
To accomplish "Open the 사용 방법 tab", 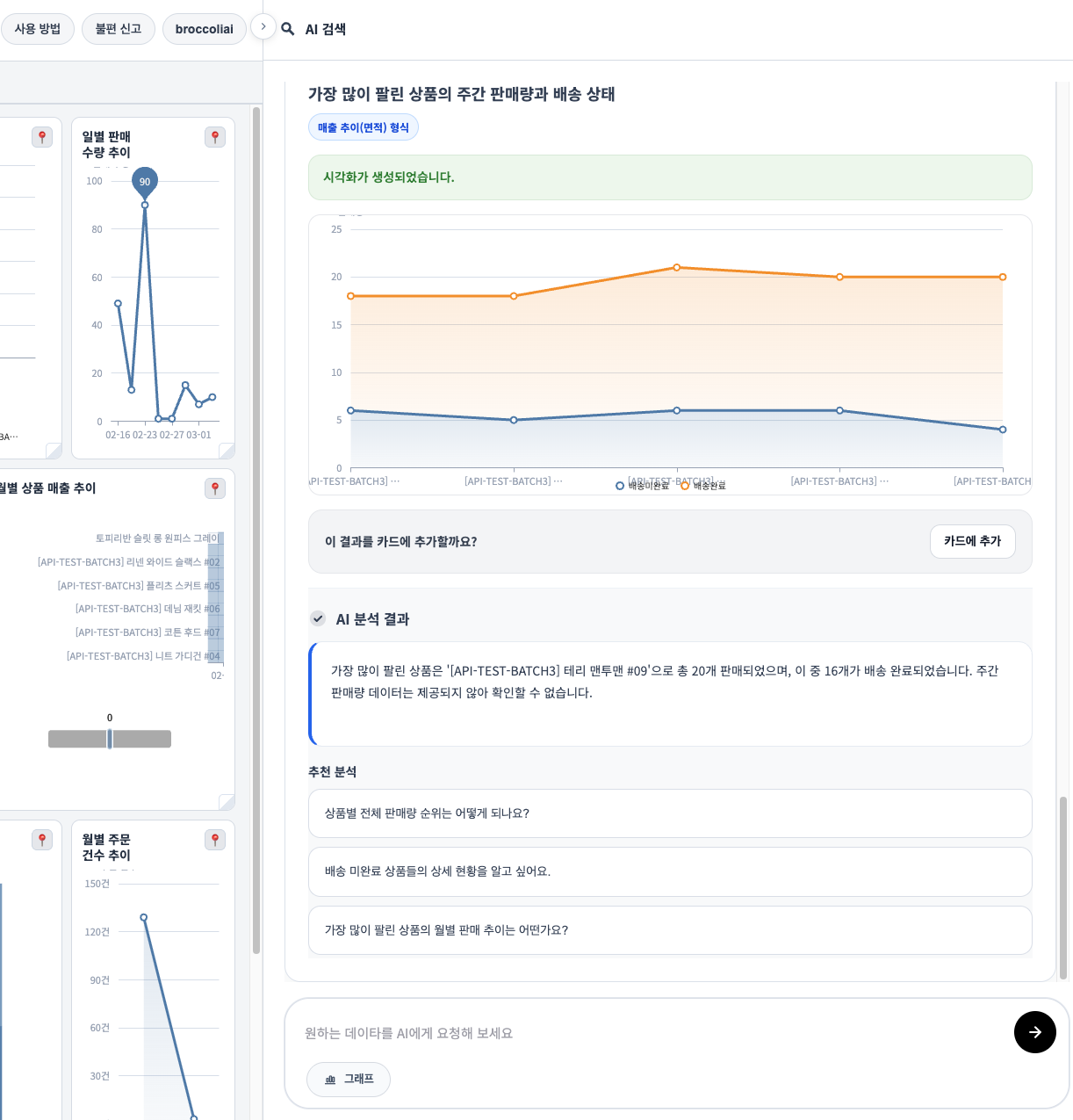I will click(38, 29).
